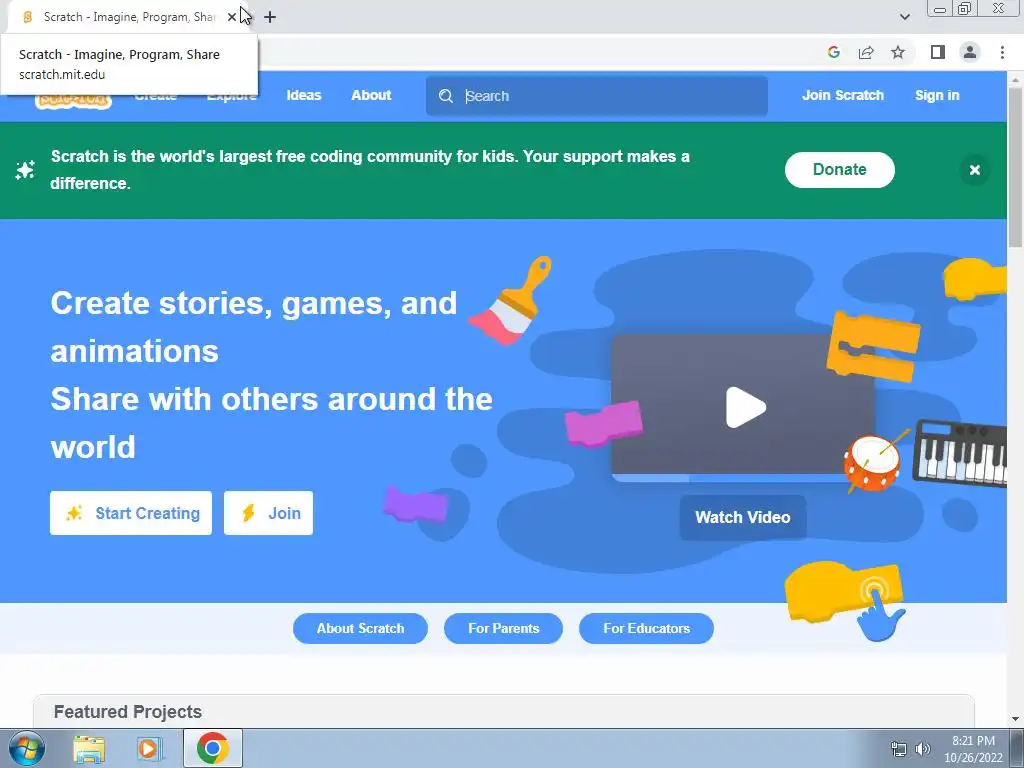Open About Scratch pill link
This screenshot has width=1024, height=768.
coord(360,628)
